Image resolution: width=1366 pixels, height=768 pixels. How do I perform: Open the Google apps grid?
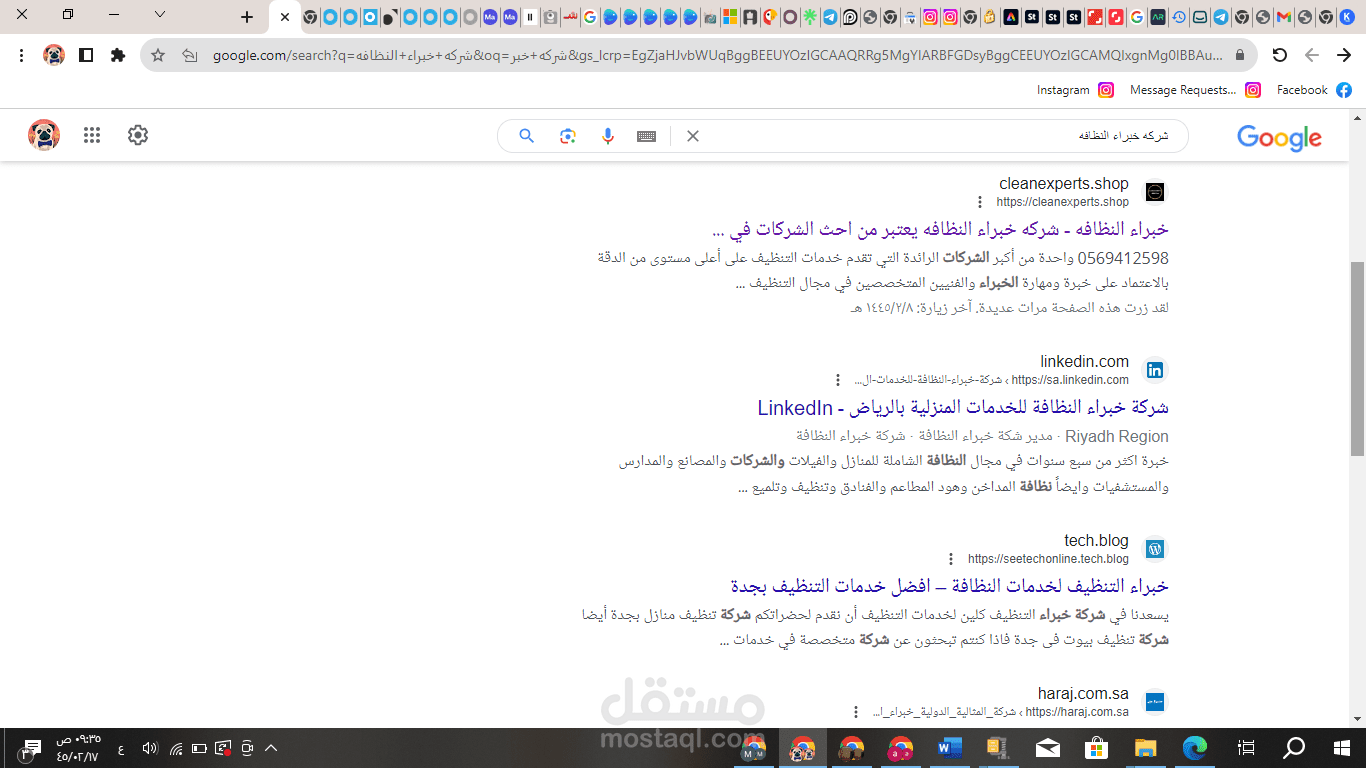click(x=92, y=135)
